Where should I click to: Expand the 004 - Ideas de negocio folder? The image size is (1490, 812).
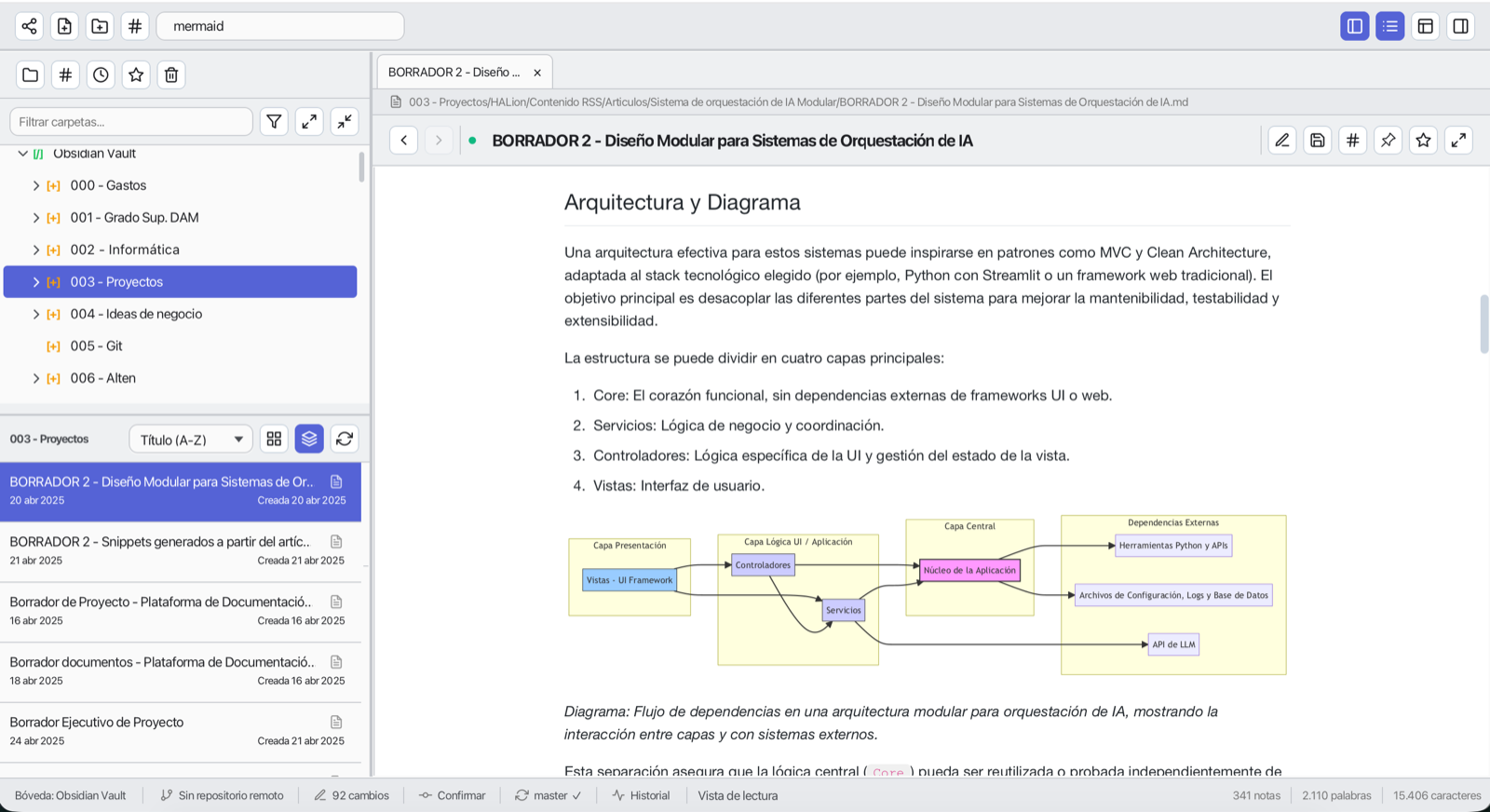pyautogui.click(x=36, y=314)
